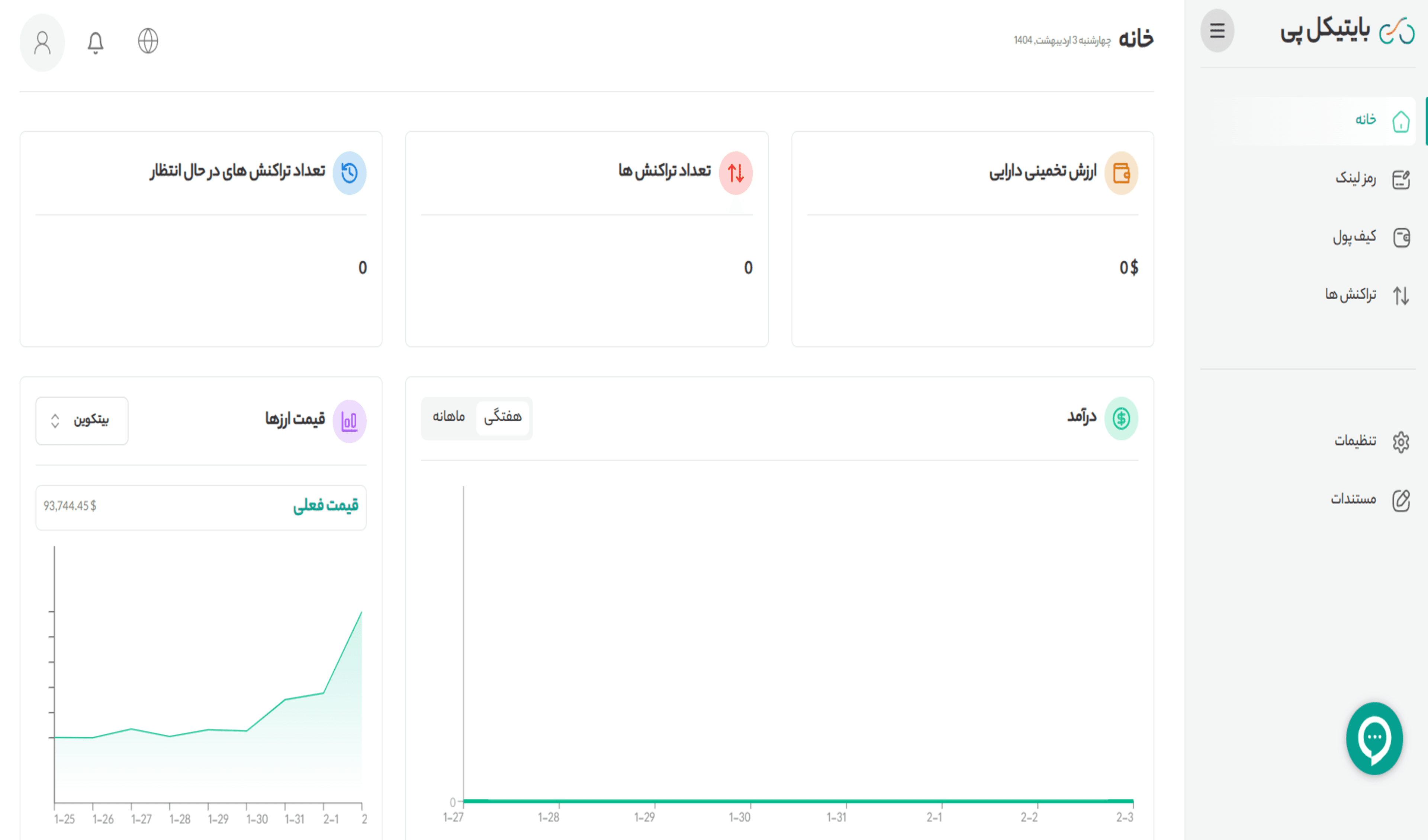The image size is (1428, 840).
Task: Click the قیمت ارزها panel title
Action: (295, 419)
